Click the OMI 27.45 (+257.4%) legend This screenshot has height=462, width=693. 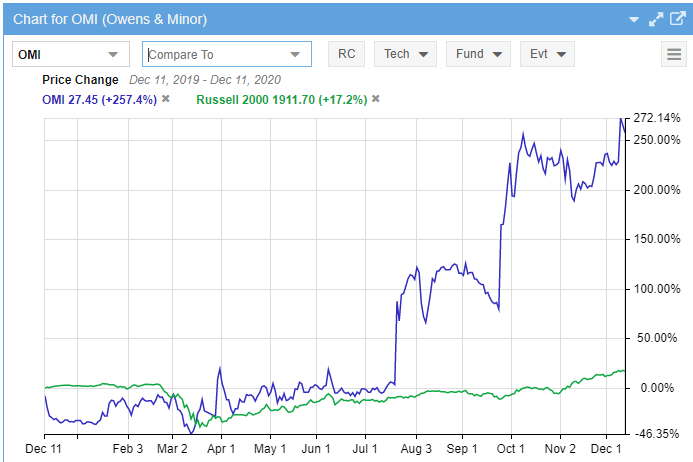[99, 99]
